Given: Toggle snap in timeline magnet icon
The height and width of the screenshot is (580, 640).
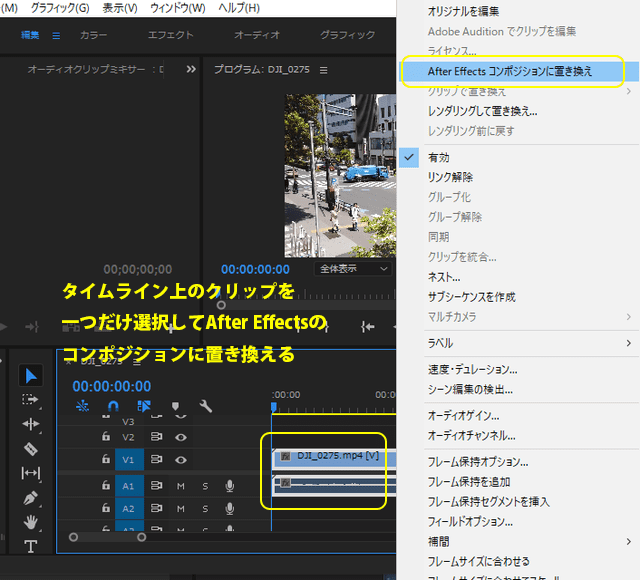Looking at the screenshot, I should coord(113,406).
